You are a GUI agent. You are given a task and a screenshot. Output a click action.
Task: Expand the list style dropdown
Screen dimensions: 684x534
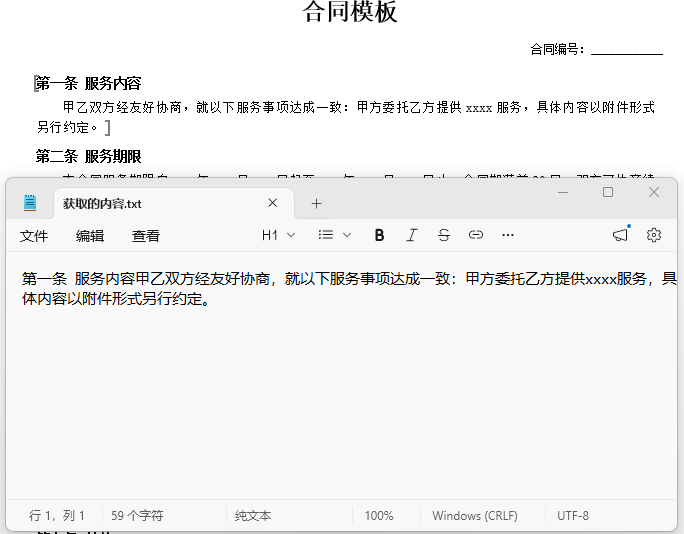(x=335, y=235)
